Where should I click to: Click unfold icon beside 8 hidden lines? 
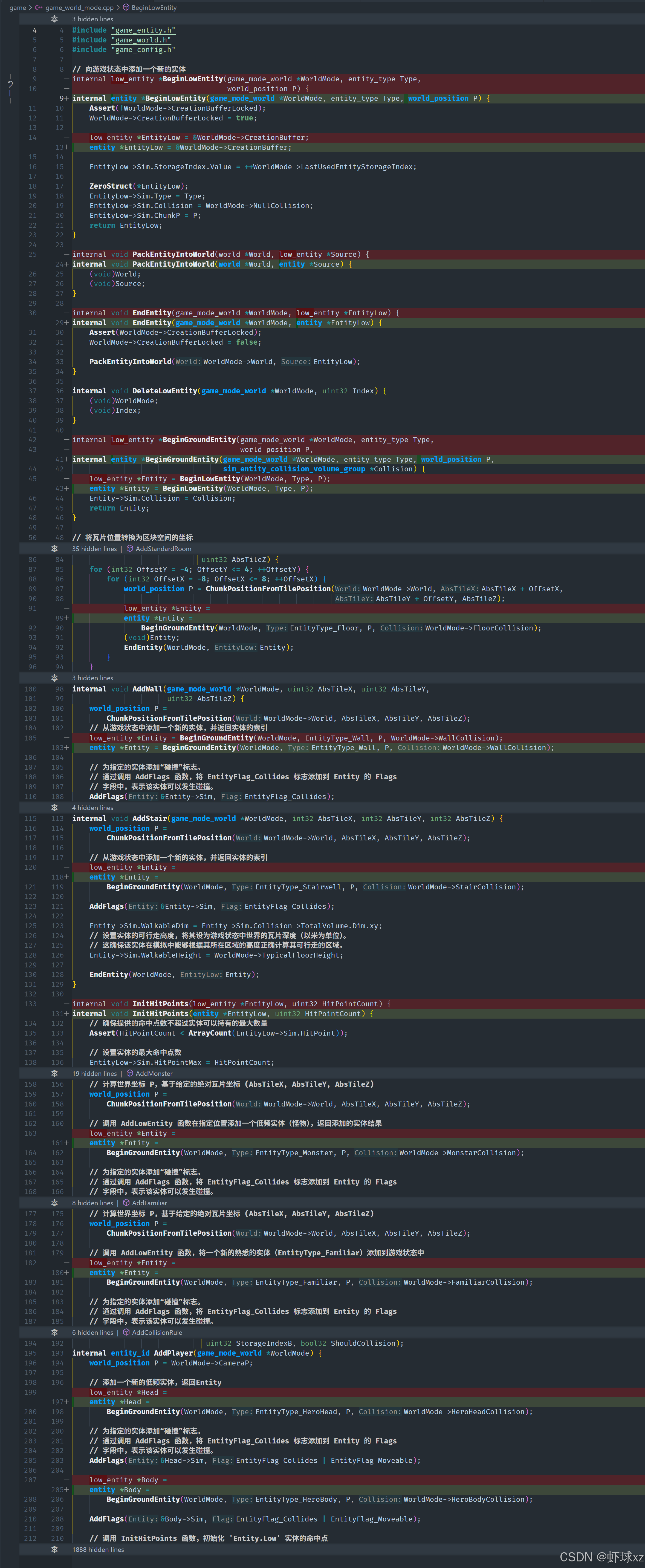pos(54,1203)
